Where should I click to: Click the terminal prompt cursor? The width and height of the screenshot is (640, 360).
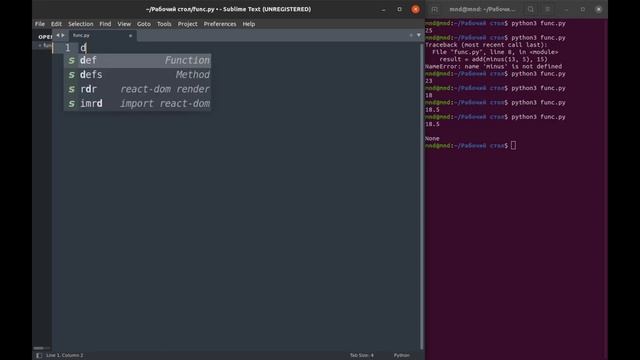pyautogui.click(x=513, y=146)
